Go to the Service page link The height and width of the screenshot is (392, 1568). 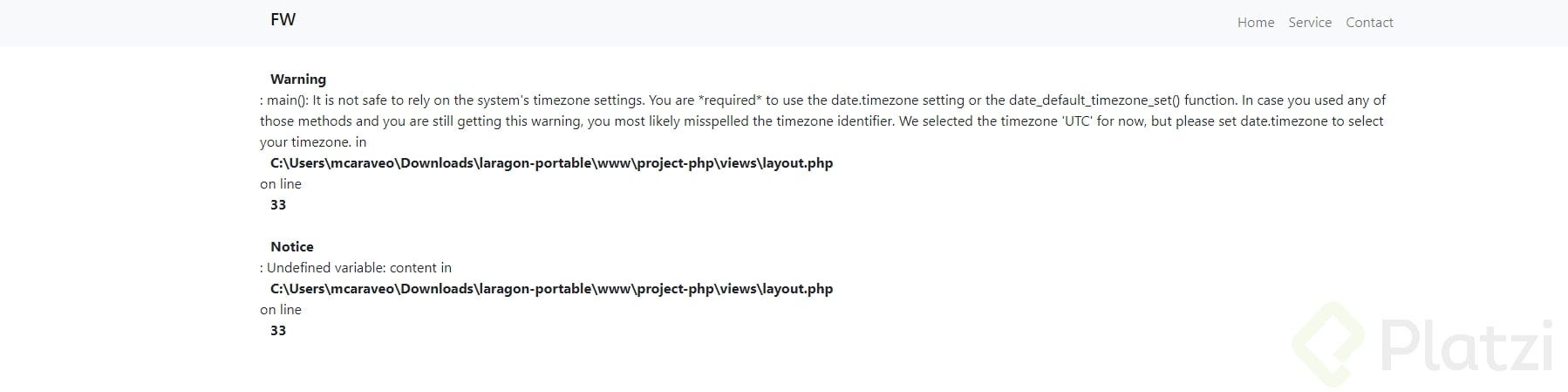click(1309, 23)
